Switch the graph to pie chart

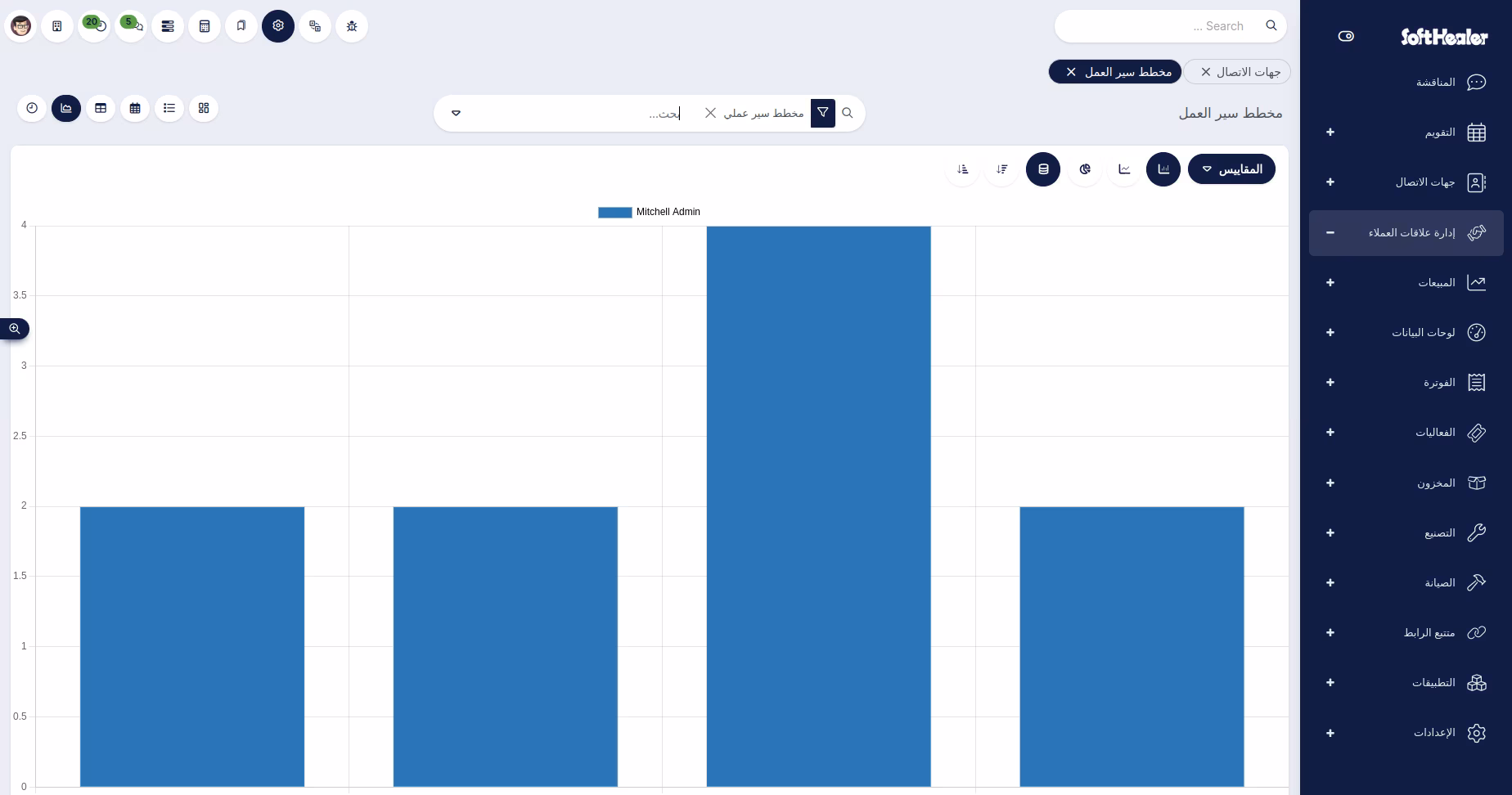(1085, 169)
